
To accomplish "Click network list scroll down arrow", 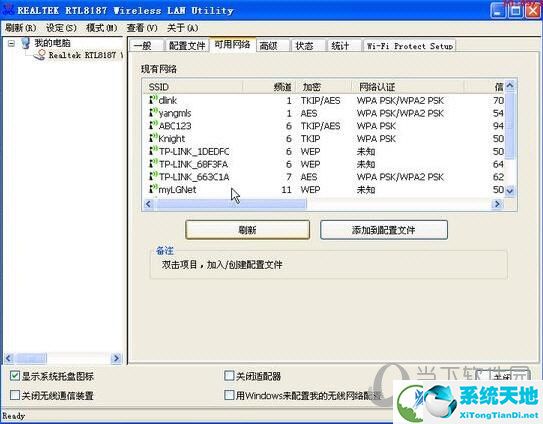I will click(x=510, y=190).
